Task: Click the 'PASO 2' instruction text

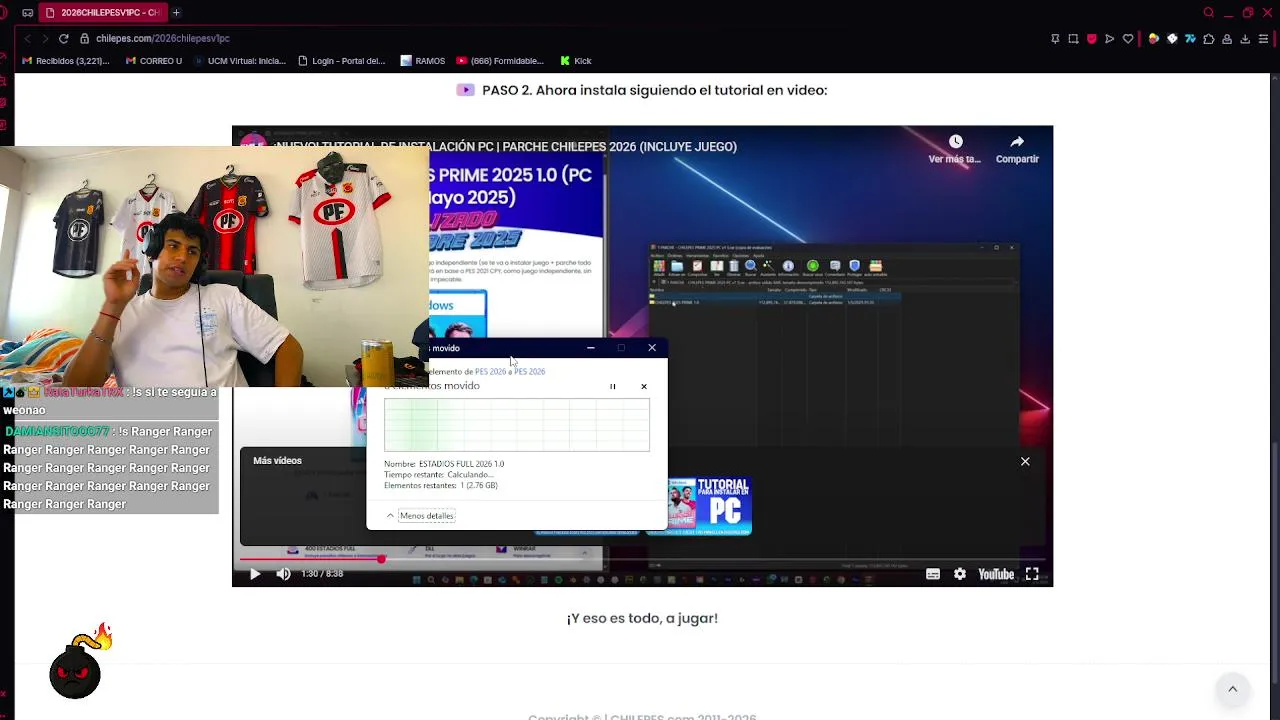Action: (x=654, y=90)
